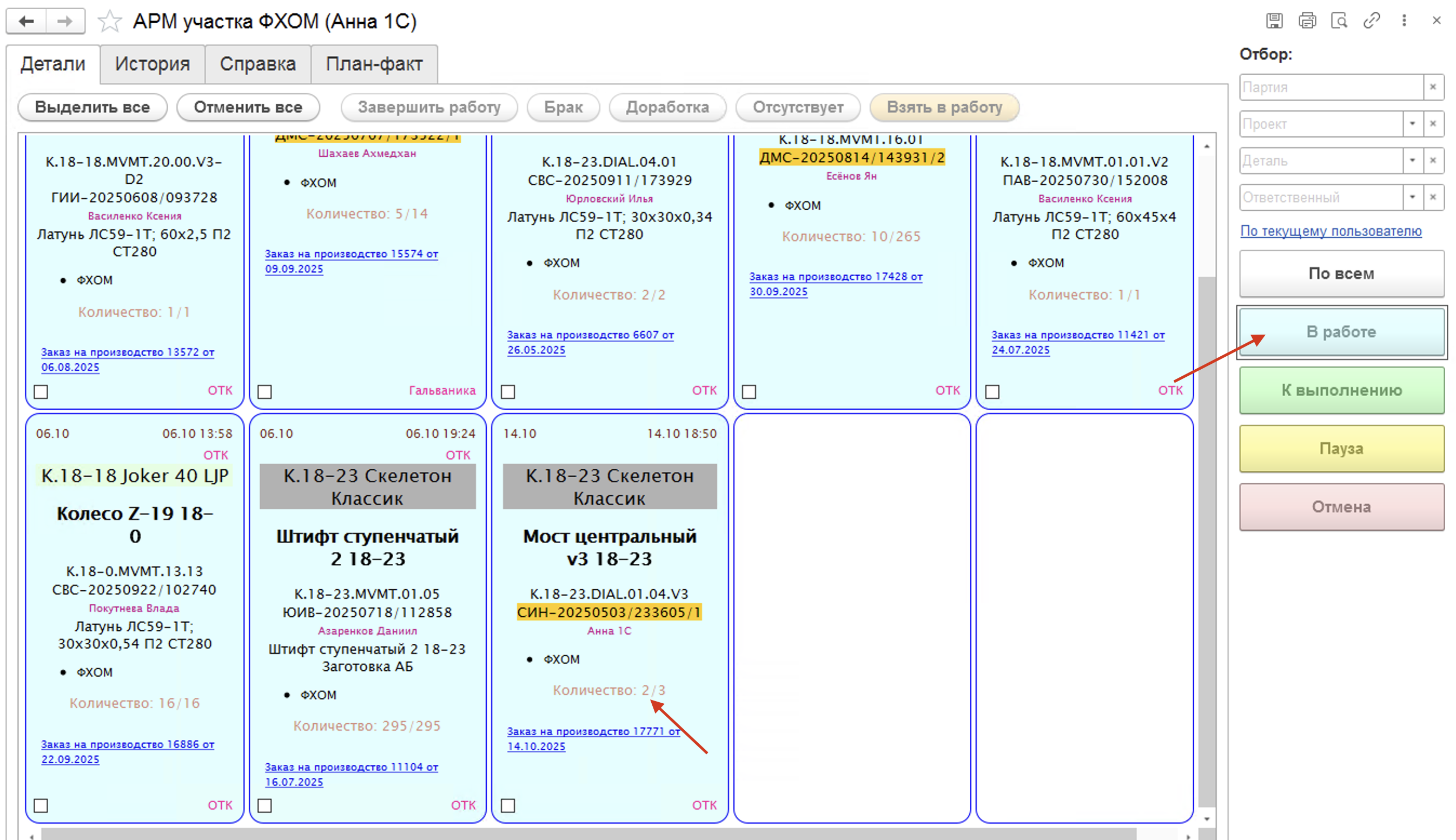
Task: Open print preview icon
Action: (x=1339, y=21)
